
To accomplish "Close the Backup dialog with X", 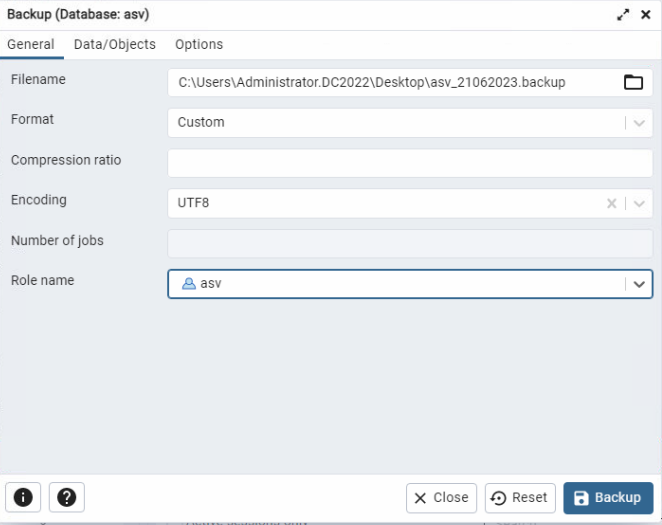I will click(x=646, y=15).
